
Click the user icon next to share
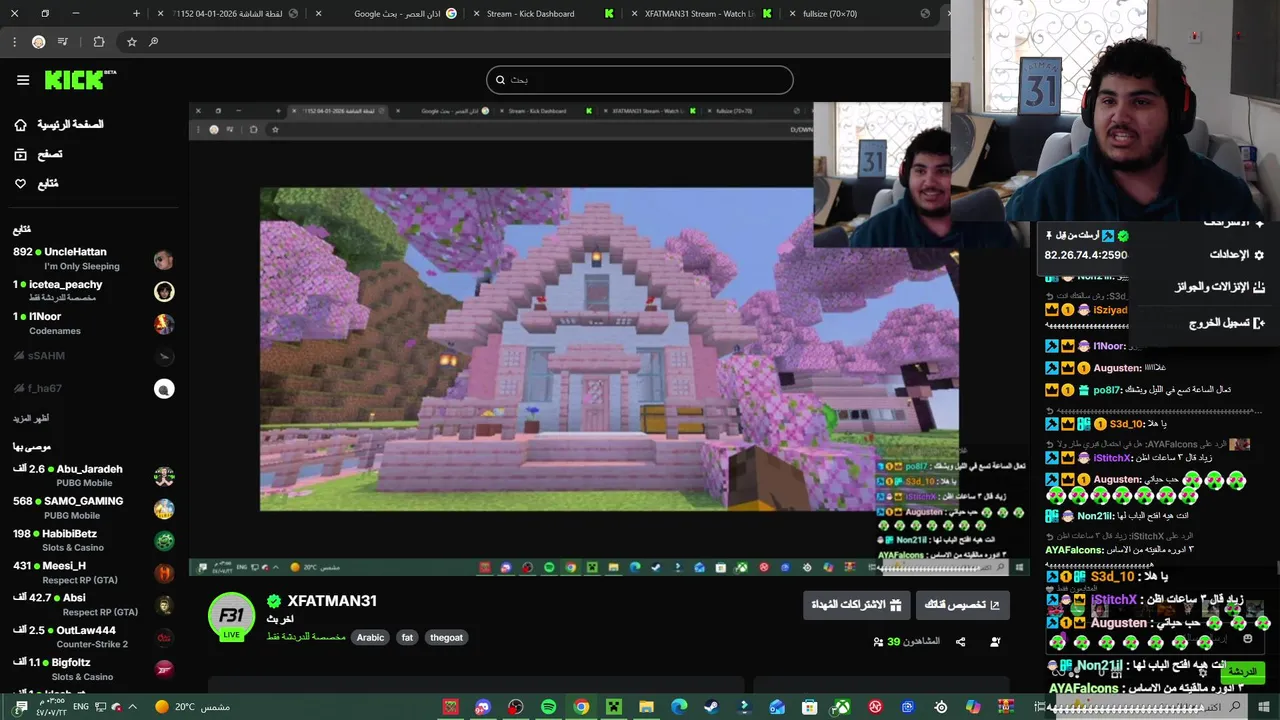point(995,642)
